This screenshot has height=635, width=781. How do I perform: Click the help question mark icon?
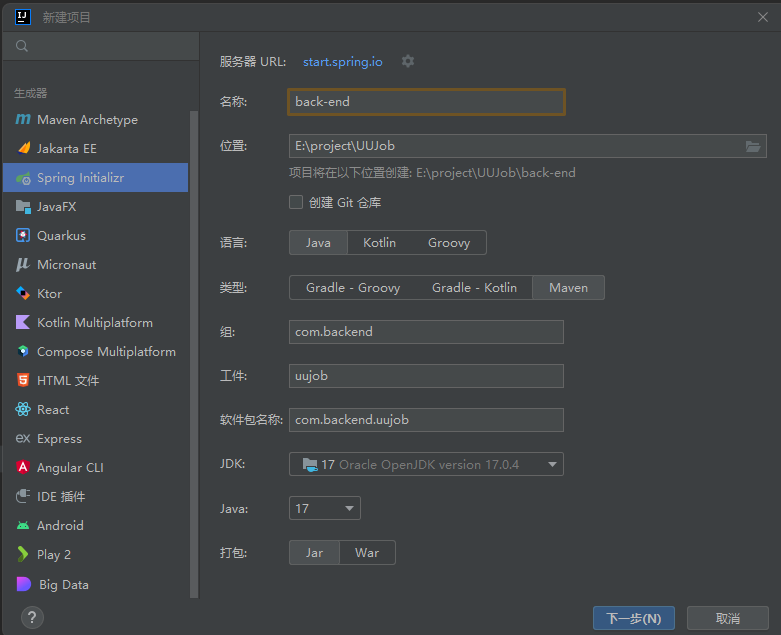[32, 617]
